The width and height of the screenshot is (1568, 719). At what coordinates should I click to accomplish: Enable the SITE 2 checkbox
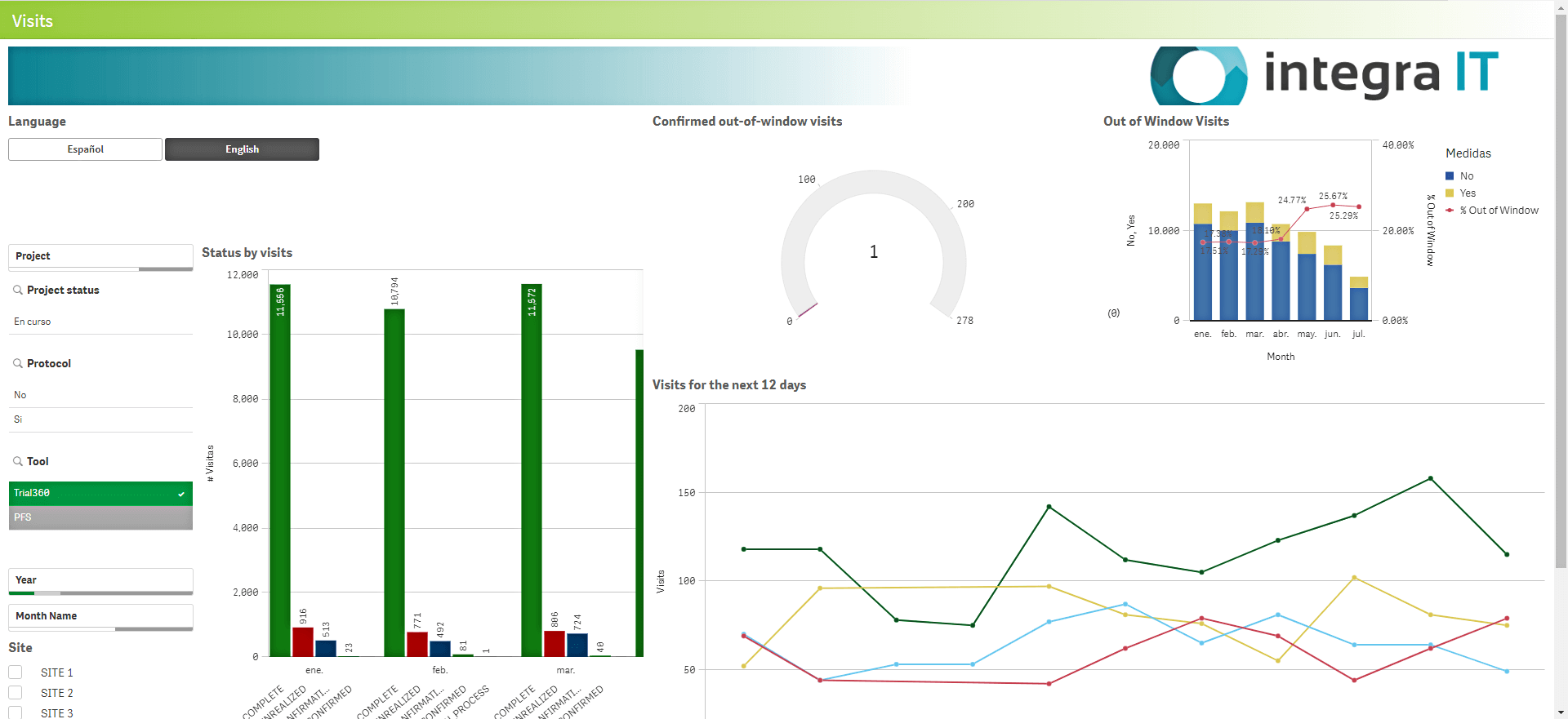click(x=16, y=693)
